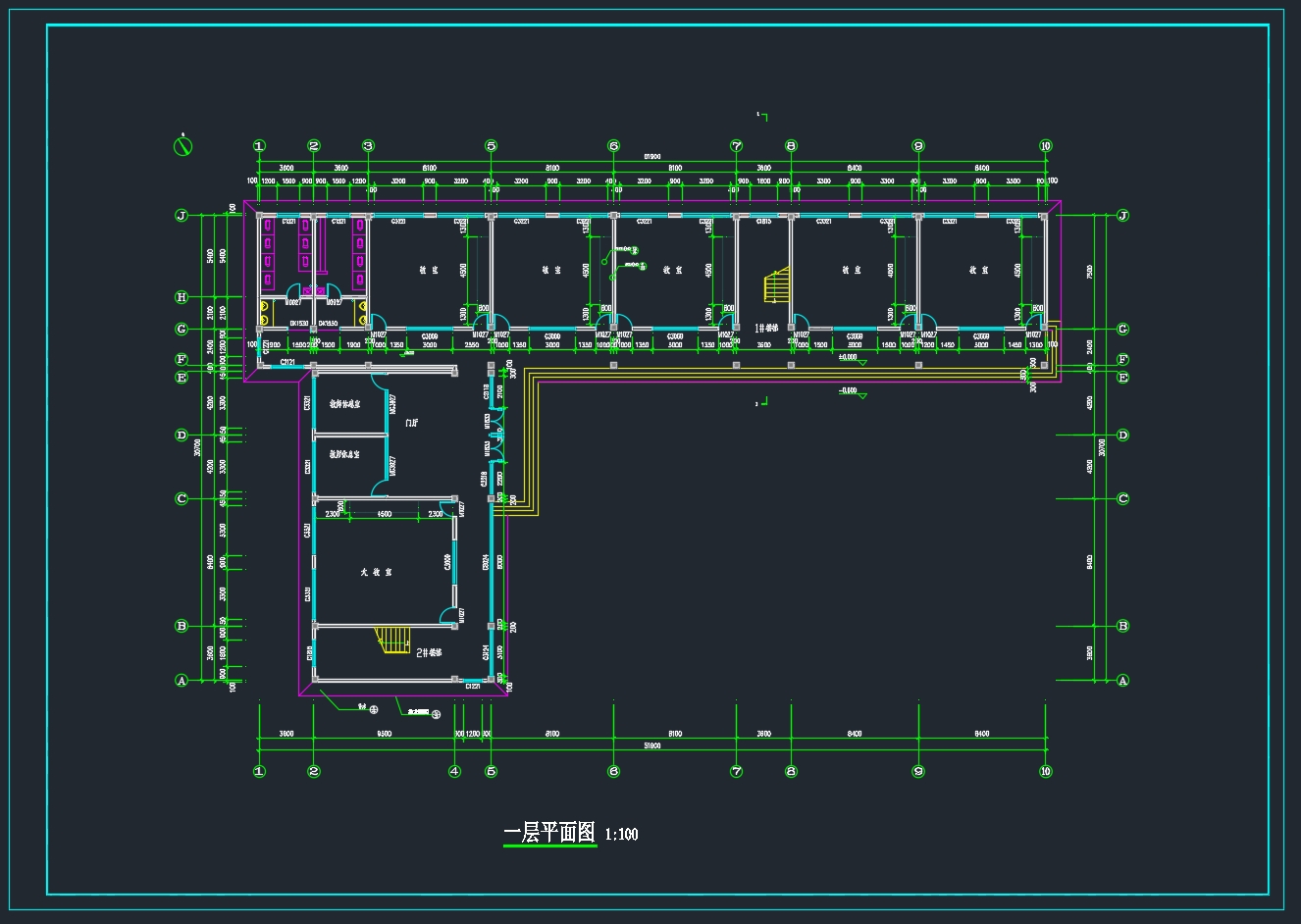
Task: Click the ±0.000 elevation marker
Action: coord(849,359)
